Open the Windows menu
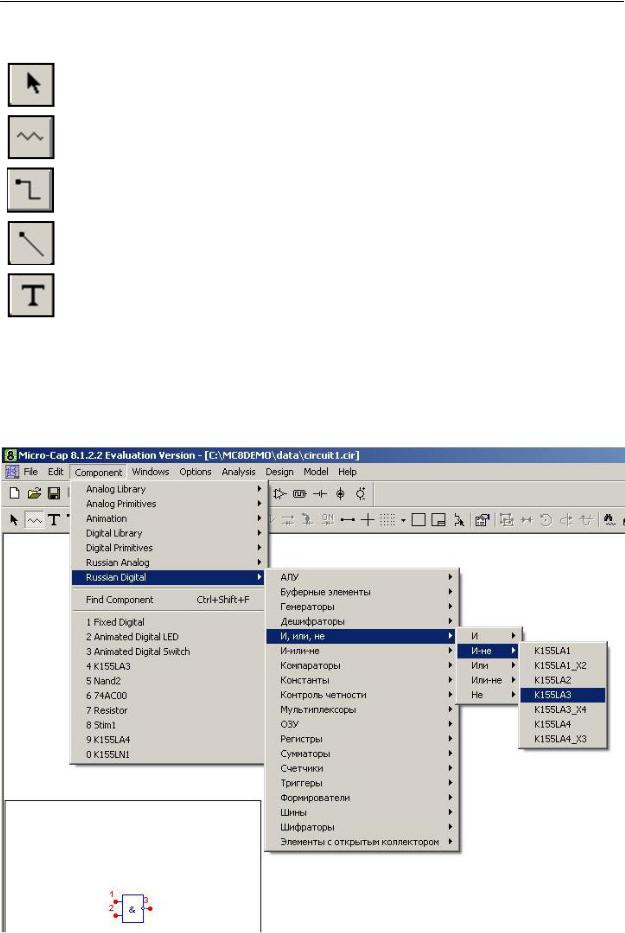 151,472
